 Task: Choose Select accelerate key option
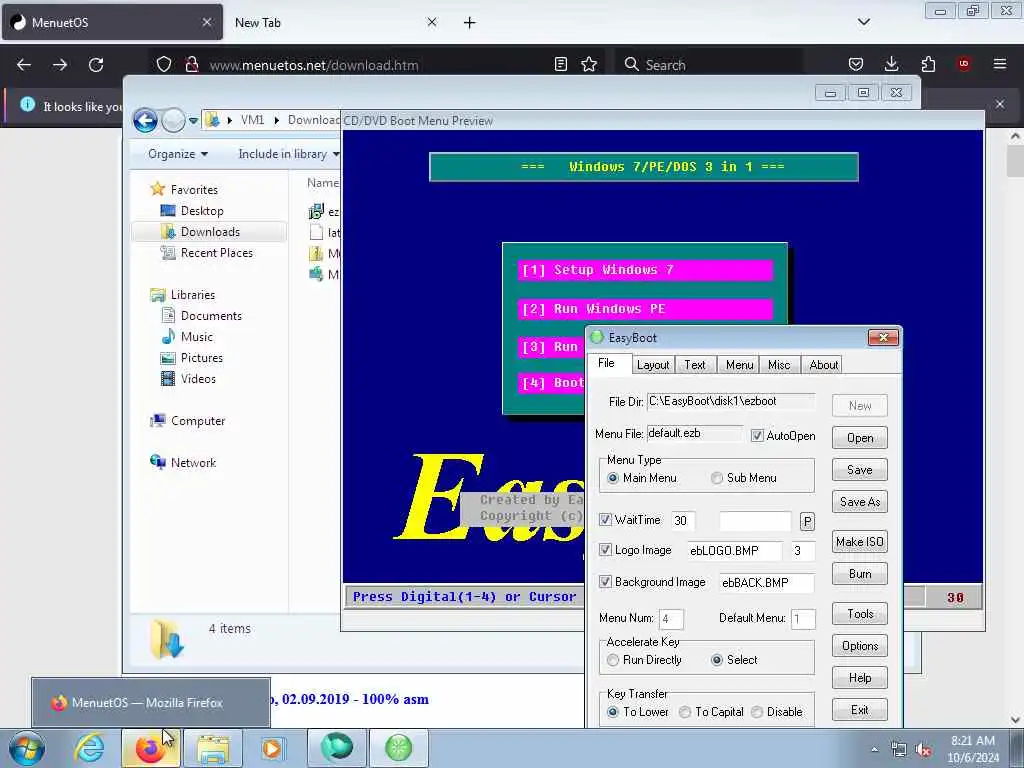(x=717, y=660)
